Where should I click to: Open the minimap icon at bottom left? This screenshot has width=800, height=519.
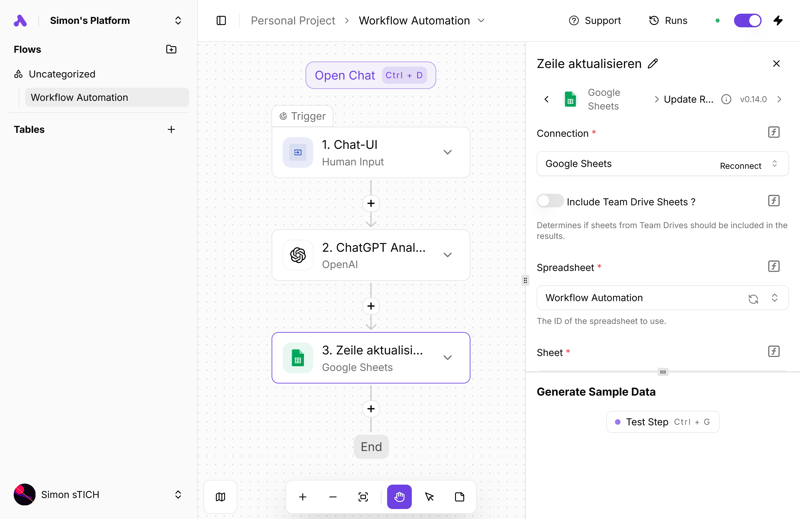(221, 497)
